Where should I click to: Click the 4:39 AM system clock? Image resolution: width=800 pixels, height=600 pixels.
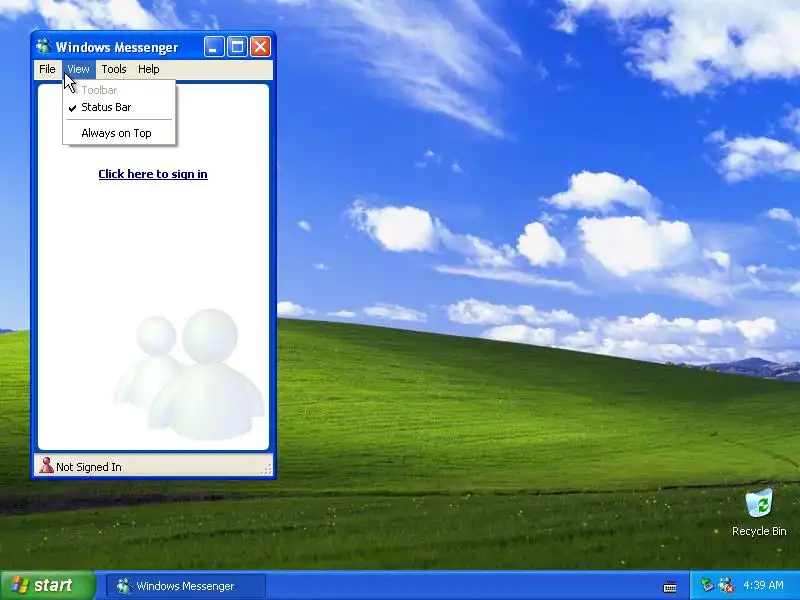pos(763,585)
